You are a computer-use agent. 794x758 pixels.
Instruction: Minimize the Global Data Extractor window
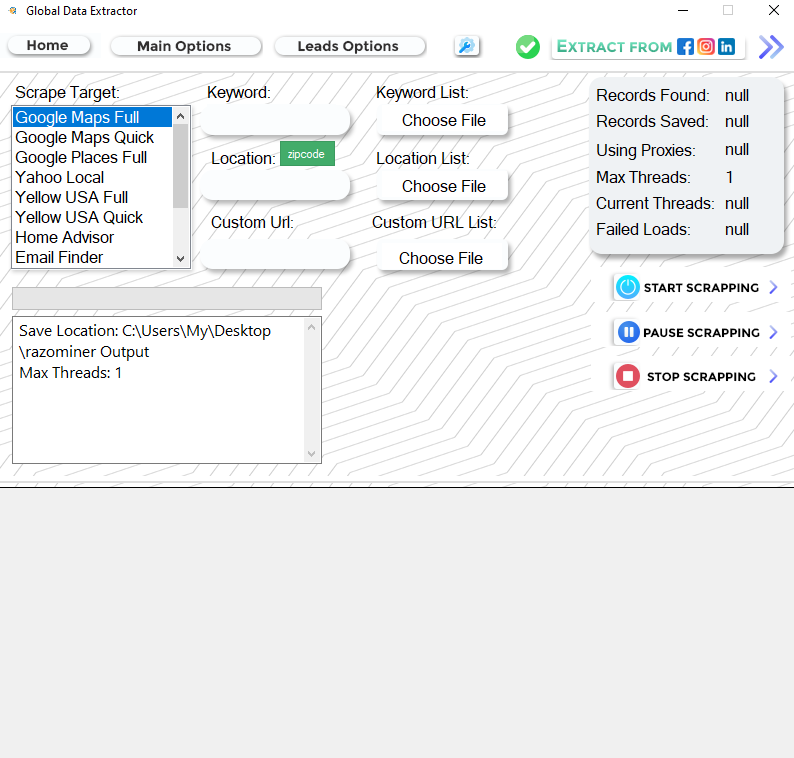coord(683,11)
